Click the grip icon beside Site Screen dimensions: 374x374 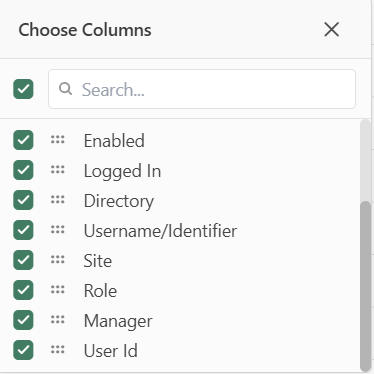[x=58, y=260]
